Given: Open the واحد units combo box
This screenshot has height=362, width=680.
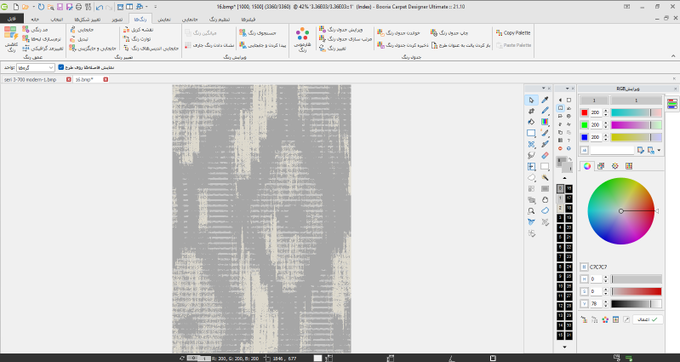Looking at the screenshot, I should tap(36, 68).
